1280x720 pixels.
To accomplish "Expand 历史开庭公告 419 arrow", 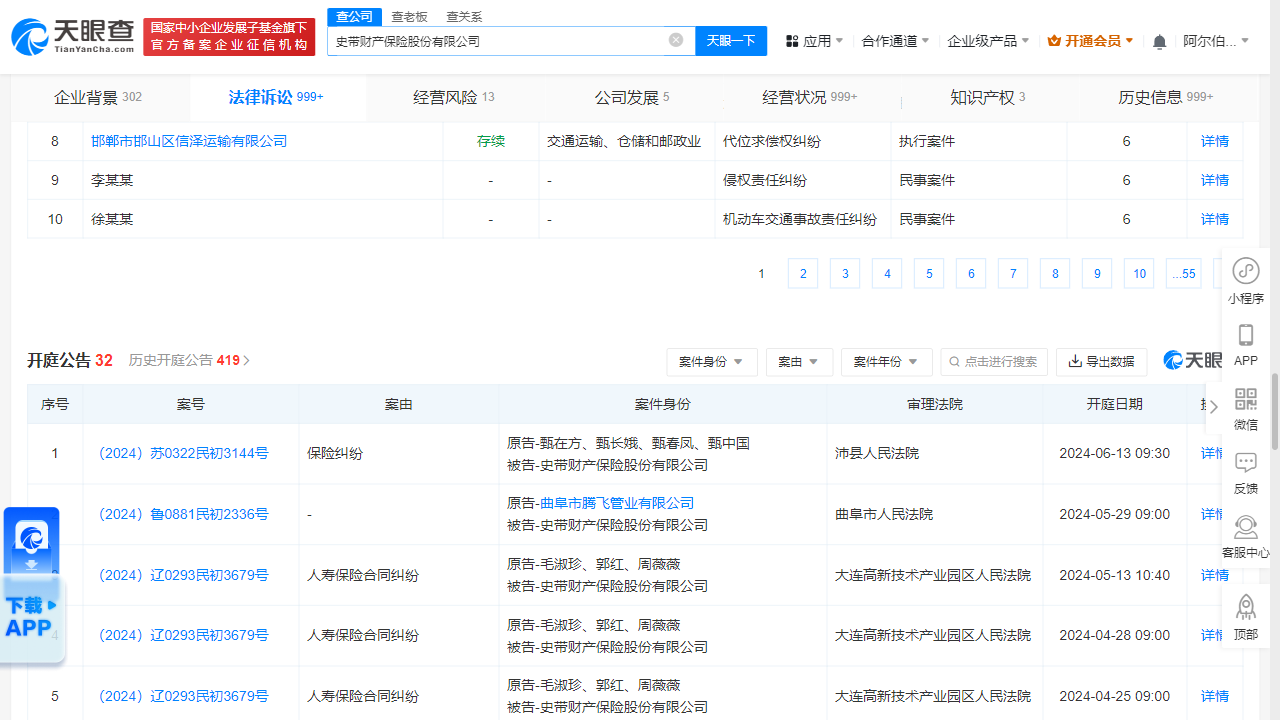I will [x=247, y=360].
